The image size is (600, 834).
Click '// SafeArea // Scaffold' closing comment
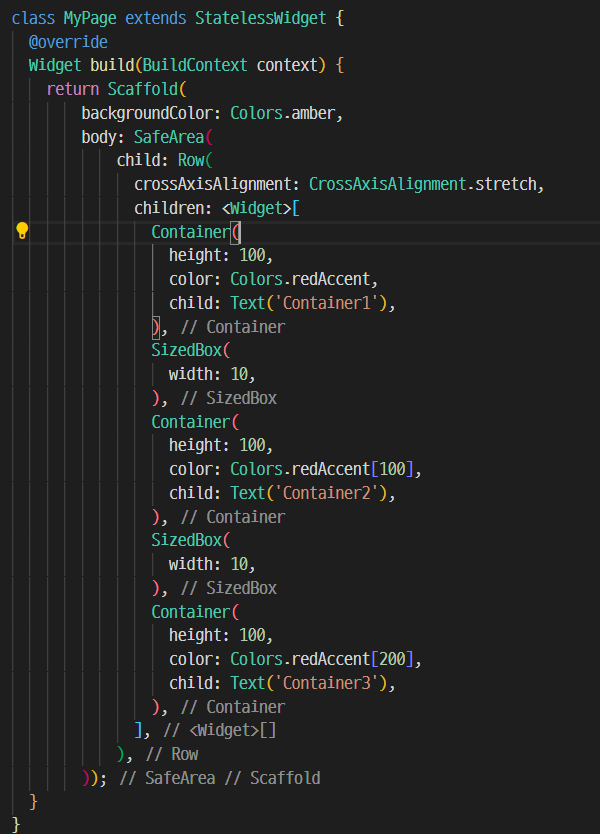(x=220, y=778)
